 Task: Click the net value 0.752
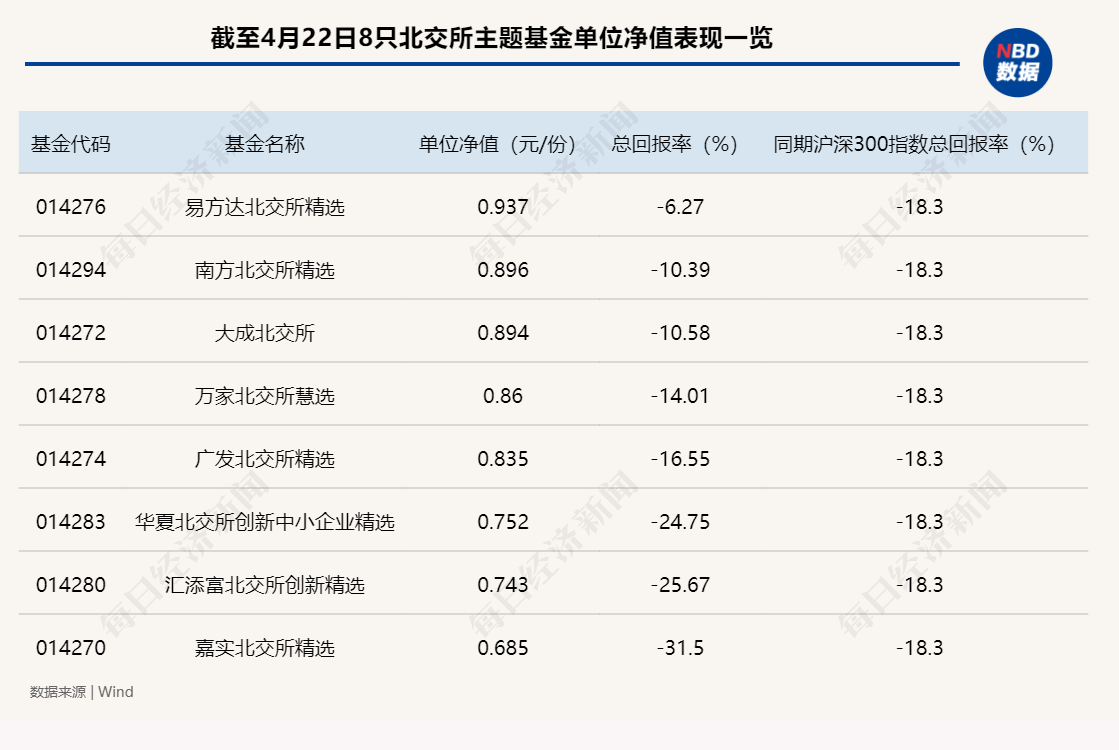[x=503, y=522]
